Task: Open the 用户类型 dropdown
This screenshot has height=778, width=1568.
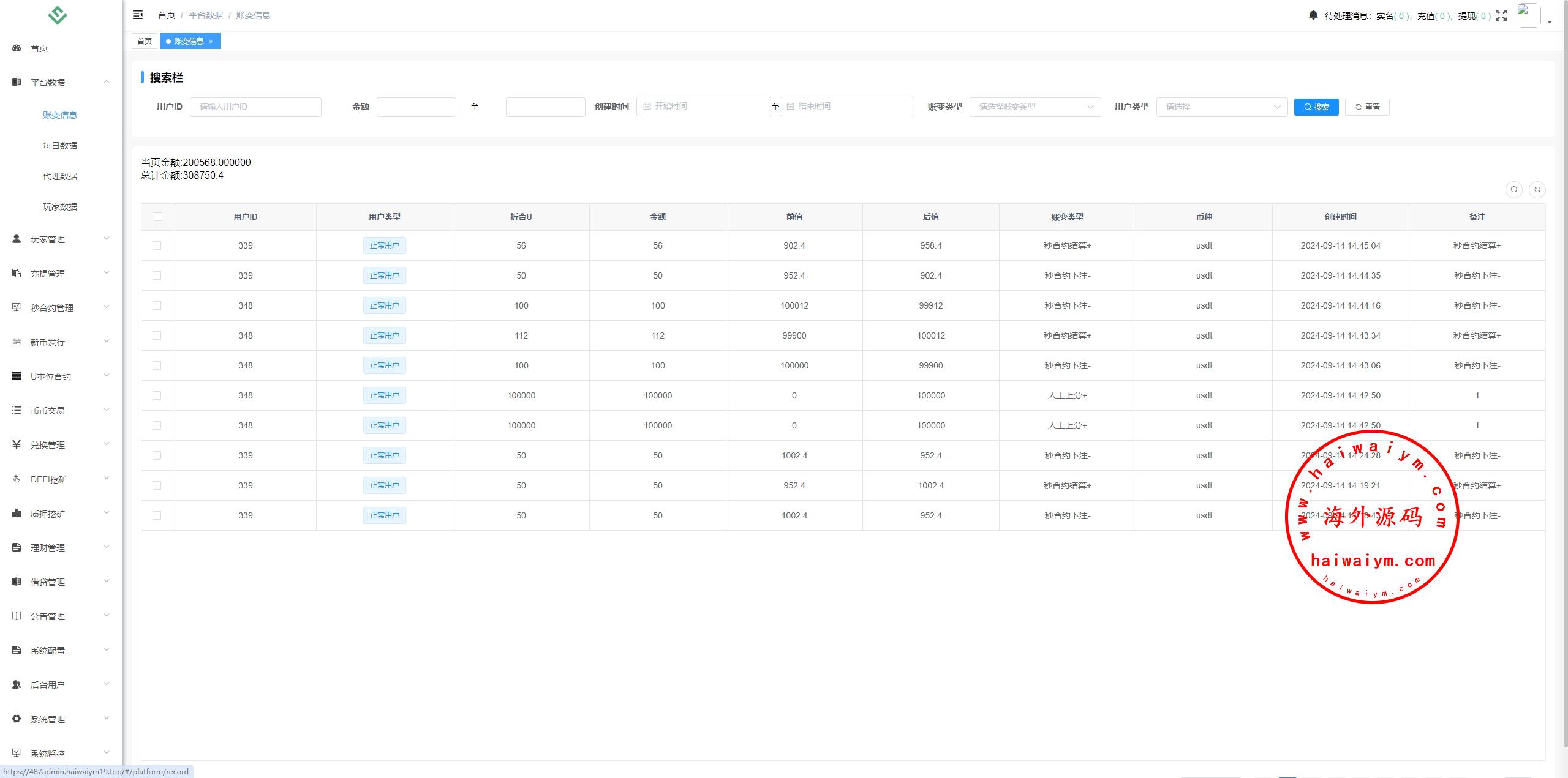Action: (1221, 107)
